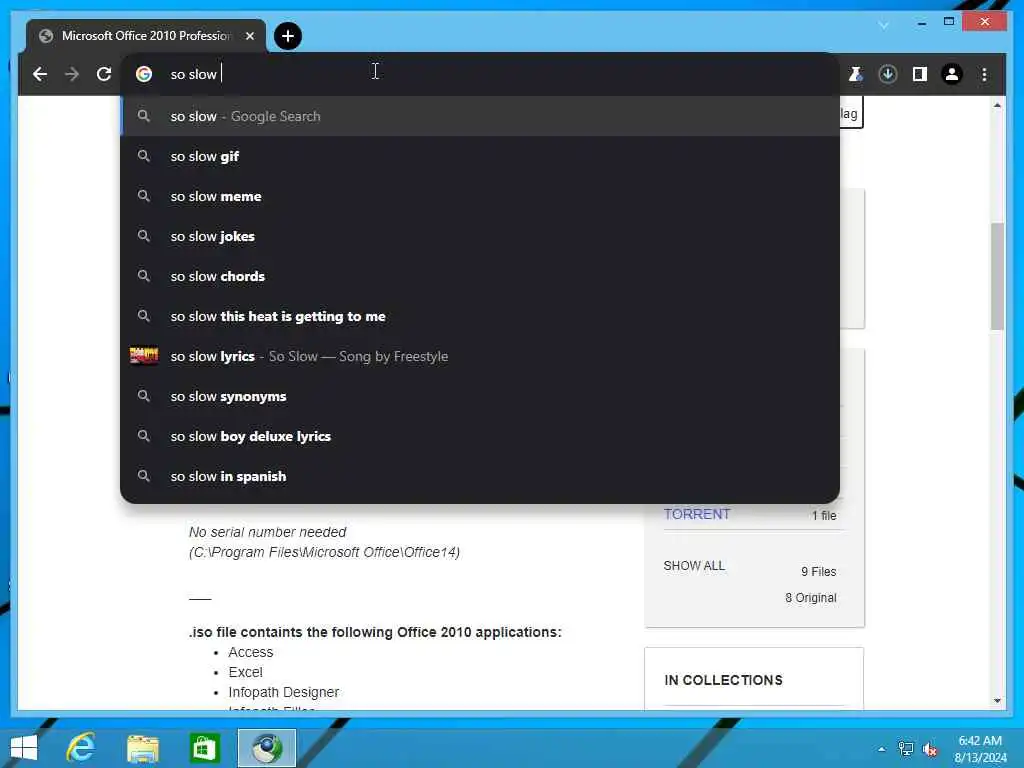The width and height of the screenshot is (1024, 768).
Task: Close the Microsoft Office 2010 tab
Action: pyautogui.click(x=249, y=36)
